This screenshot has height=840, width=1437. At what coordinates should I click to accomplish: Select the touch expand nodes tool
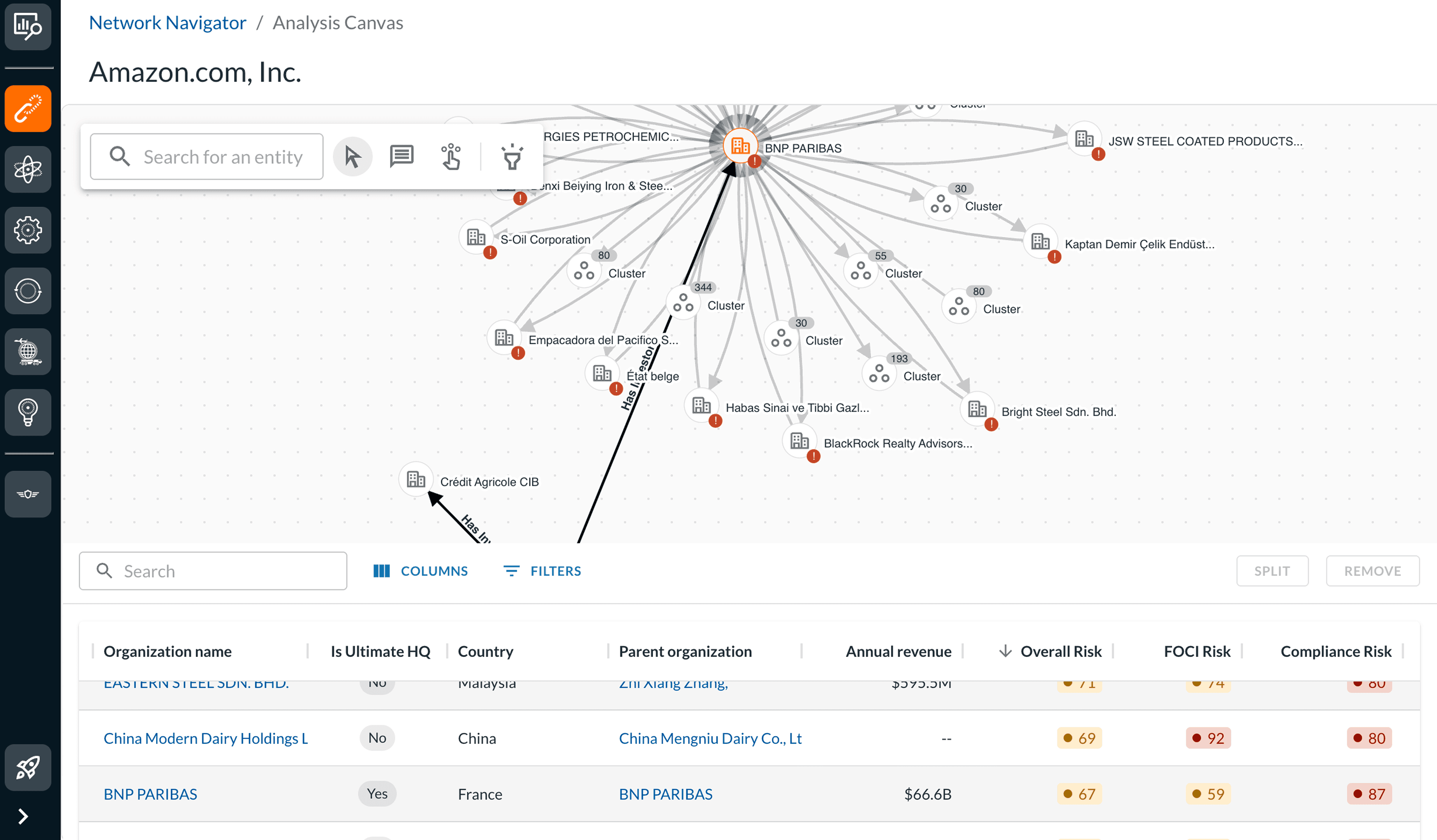click(451, 157)
